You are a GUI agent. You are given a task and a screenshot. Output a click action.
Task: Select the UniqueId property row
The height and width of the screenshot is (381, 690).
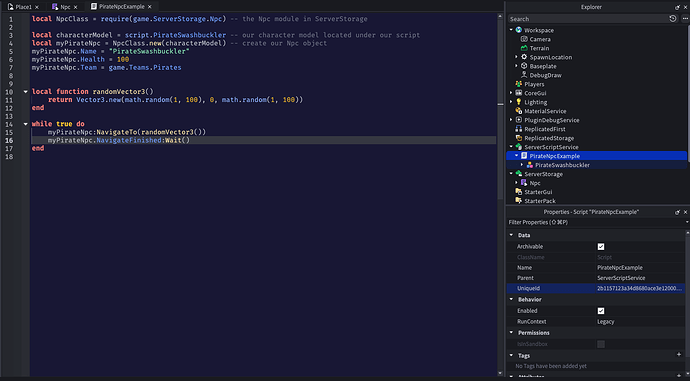pos(596,289)
